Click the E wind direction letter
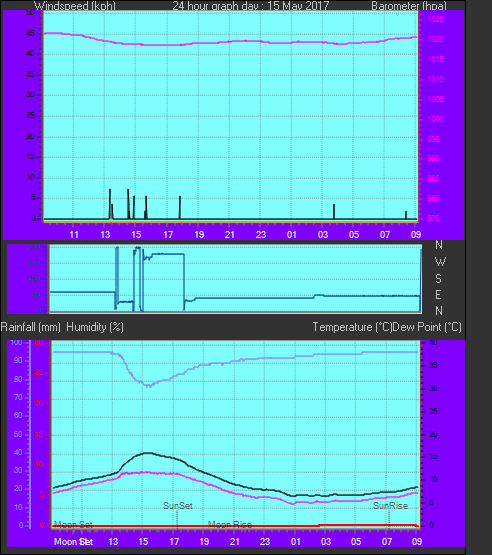492x555 pixels. (x=439, y=295)
